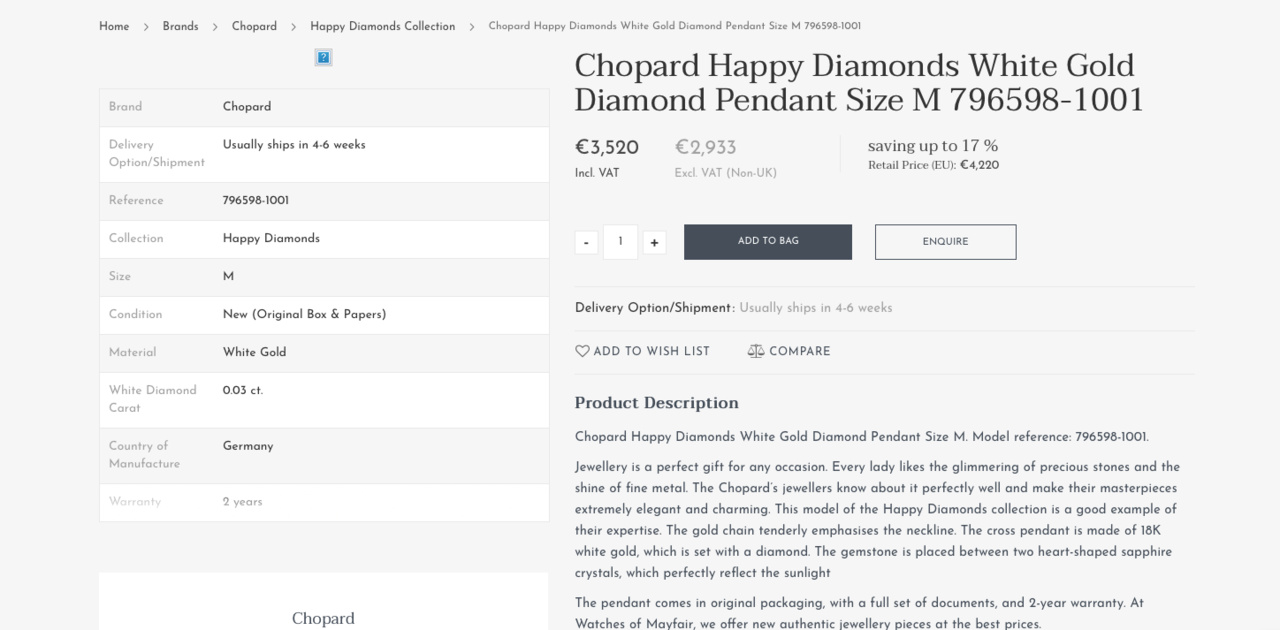
Task: Click the compare scales icon
Action: (756, 351)
